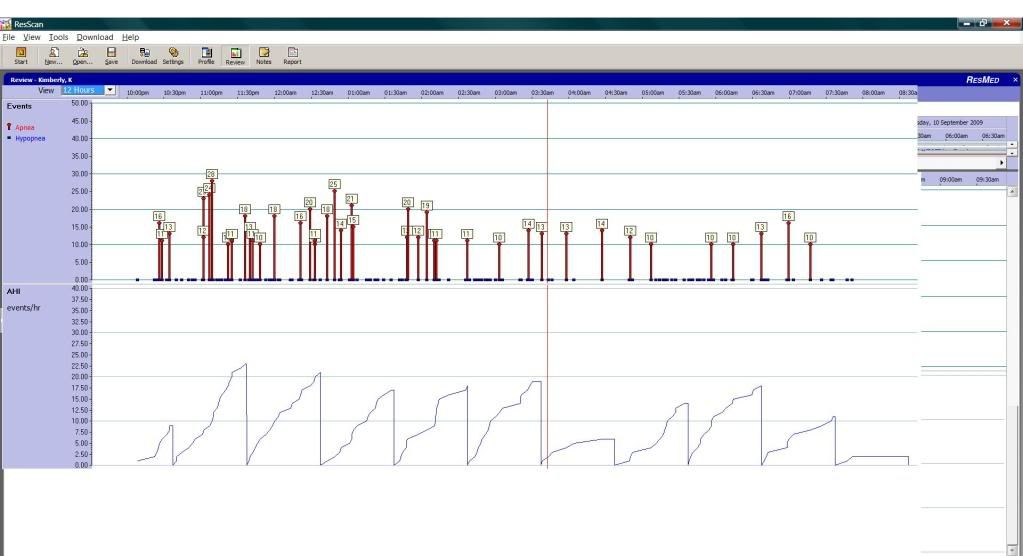This screenshot has height=556, width=1023.
Task: Click the right arrow scroll button
Action: coord(1001,162)
